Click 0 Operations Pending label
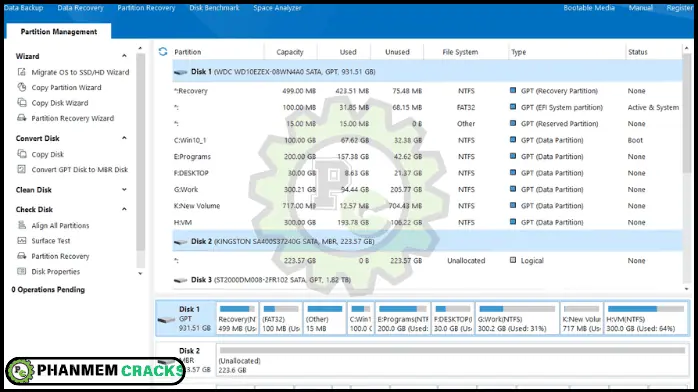Image resolution: width=698 pixels, height=392 pixels. tap(48, 290)
